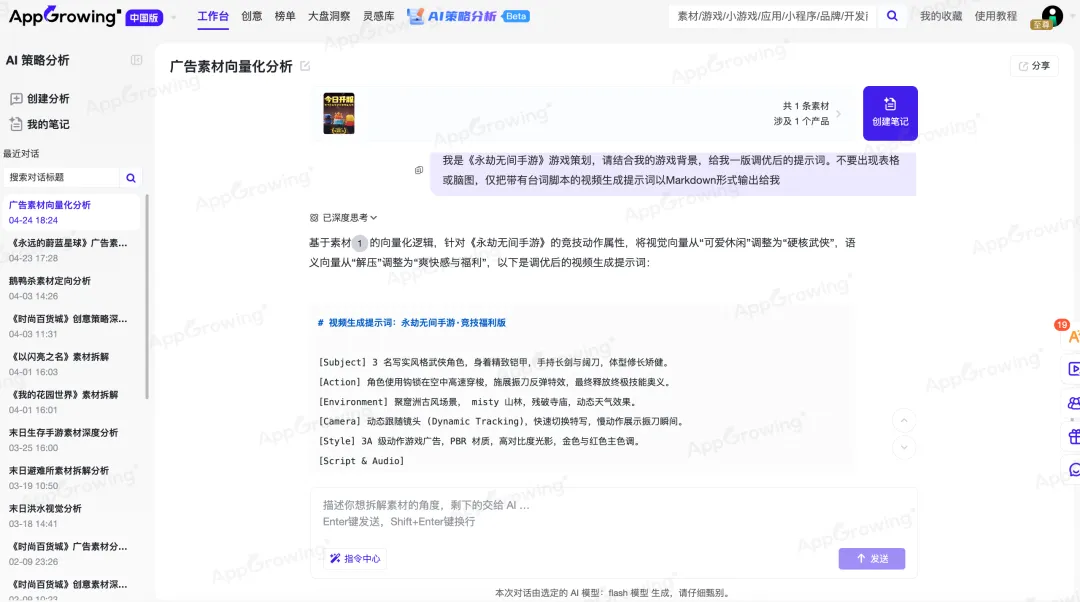The width and height of the screenshot is (1080, 602).
Task: Collapse the AI 策略分析 sidebar panel
Action: [137, 60]
